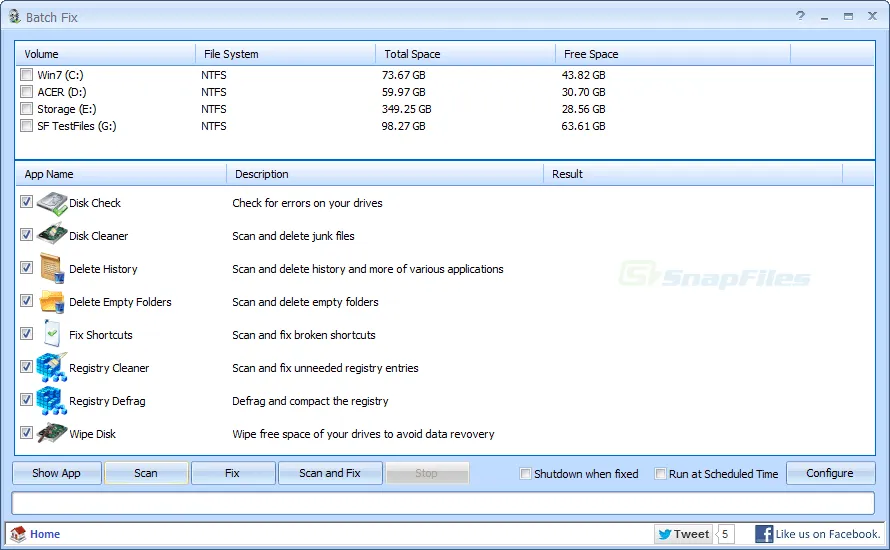Sort by the File System column header
This screenshot has height=550, width=890.
coord(286,54)
